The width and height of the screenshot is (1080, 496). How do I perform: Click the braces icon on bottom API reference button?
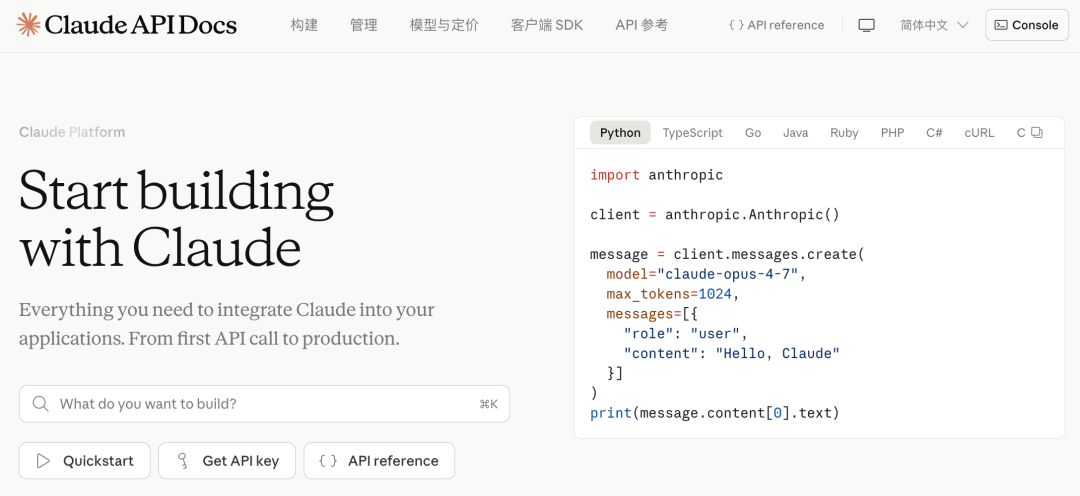tap(328, 461)
